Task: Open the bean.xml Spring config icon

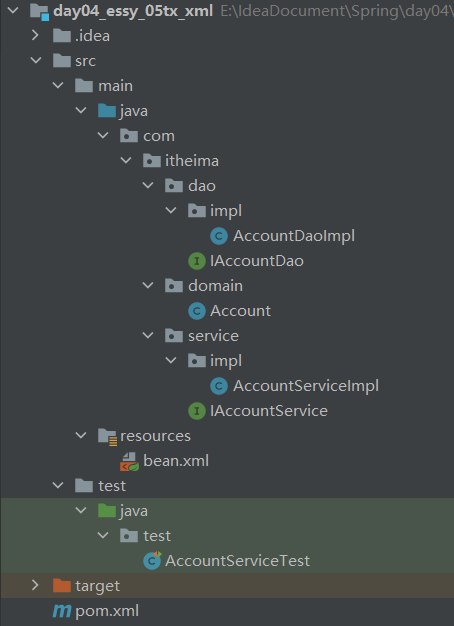Action: point(130,462)
